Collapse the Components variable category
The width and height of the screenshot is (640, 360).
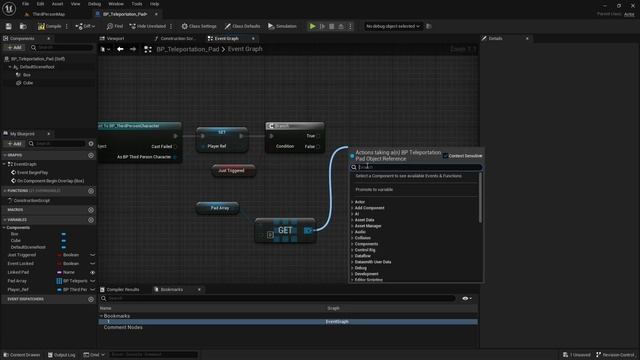pyautogui.click(x=4, y=227)
